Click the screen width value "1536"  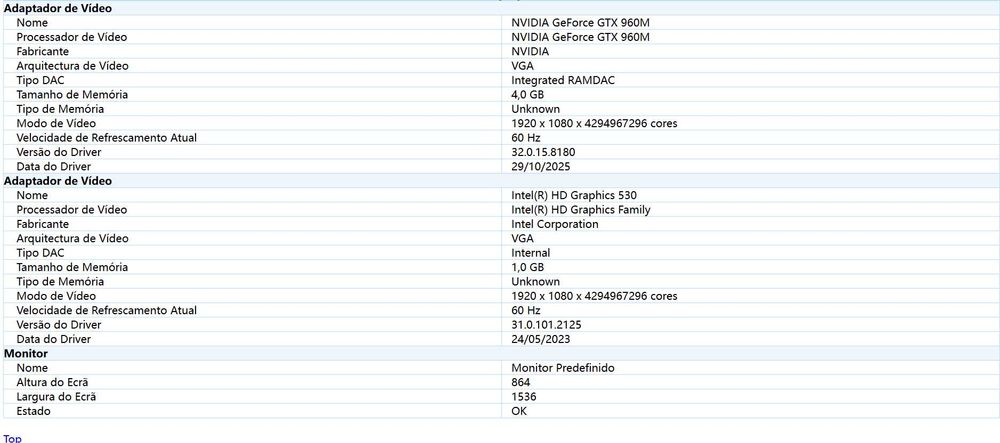(x=524, y=396)
